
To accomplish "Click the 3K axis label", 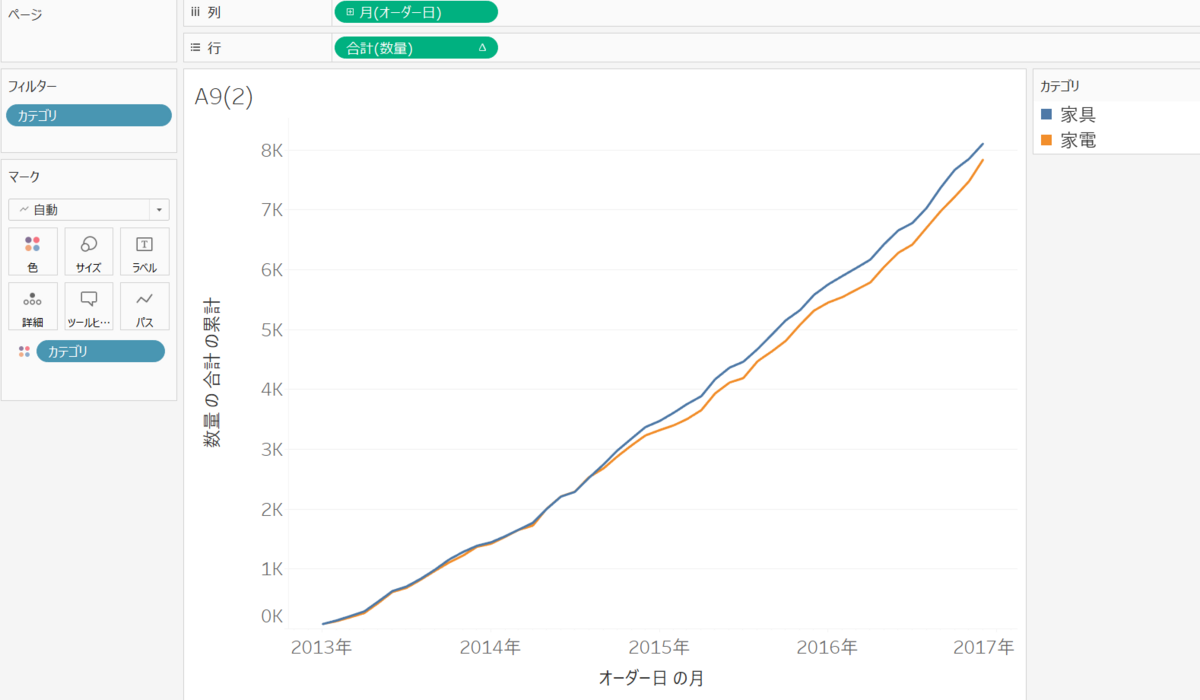I will coord(271,449).
